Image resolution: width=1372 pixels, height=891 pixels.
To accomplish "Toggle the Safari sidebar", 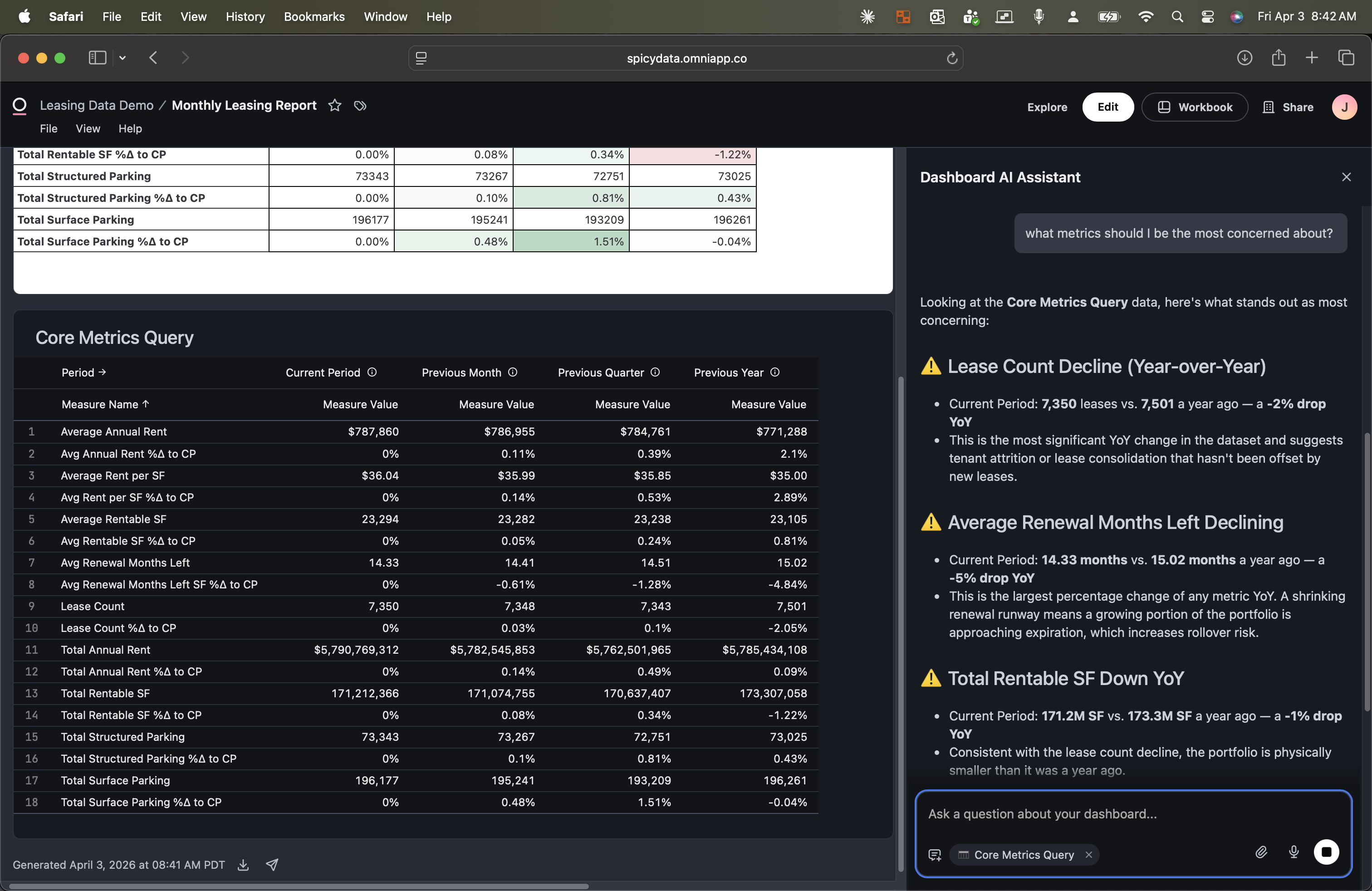I will [x=97, y=58].
